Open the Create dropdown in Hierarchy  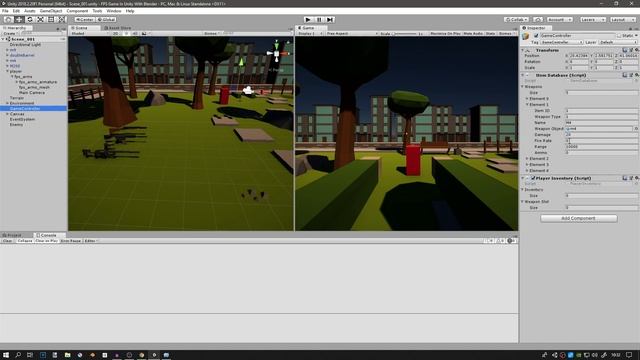point(10,33)
